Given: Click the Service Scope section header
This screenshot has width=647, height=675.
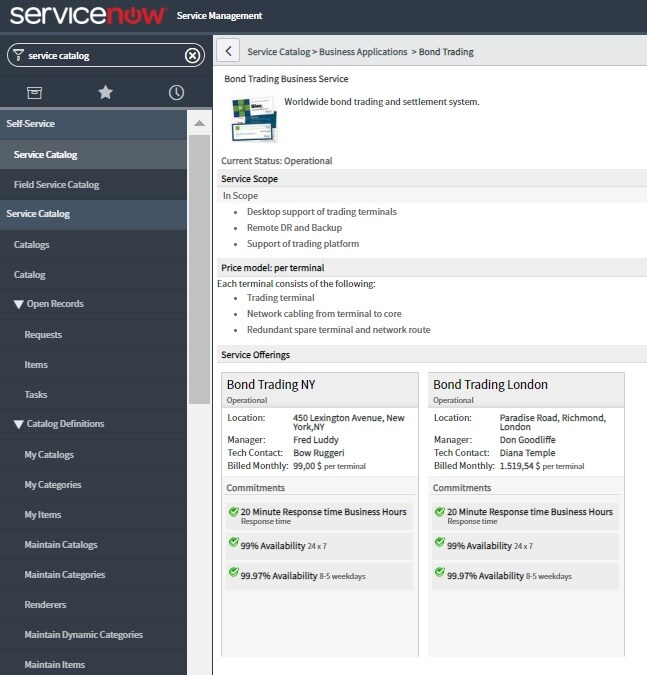Looking at the screenshot, I should click(x=432, y=179).
